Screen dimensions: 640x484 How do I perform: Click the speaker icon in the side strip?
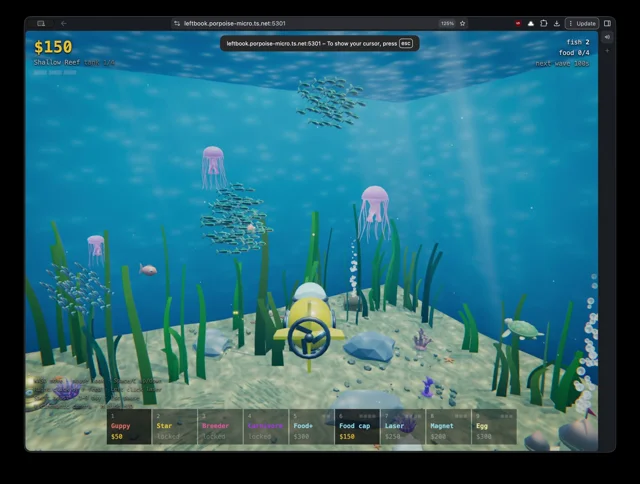(x=607, y=37)
